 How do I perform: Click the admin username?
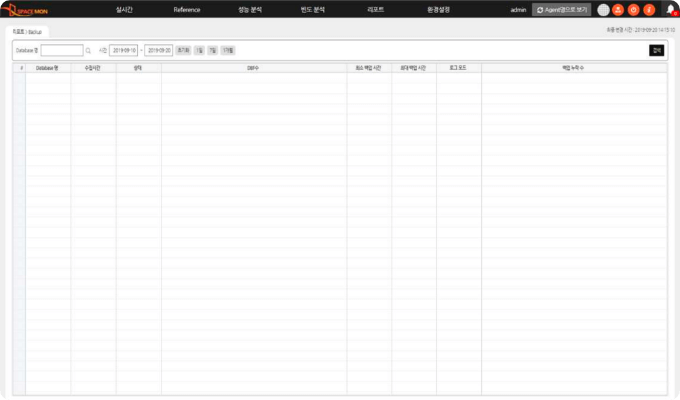coord(518,10)
